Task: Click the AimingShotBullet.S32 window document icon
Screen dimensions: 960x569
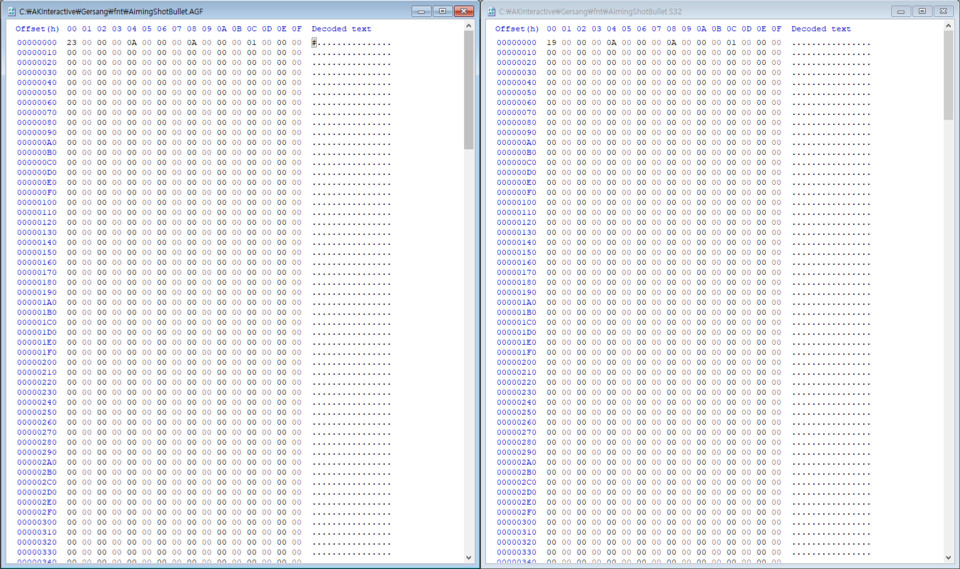Action: 491,11
